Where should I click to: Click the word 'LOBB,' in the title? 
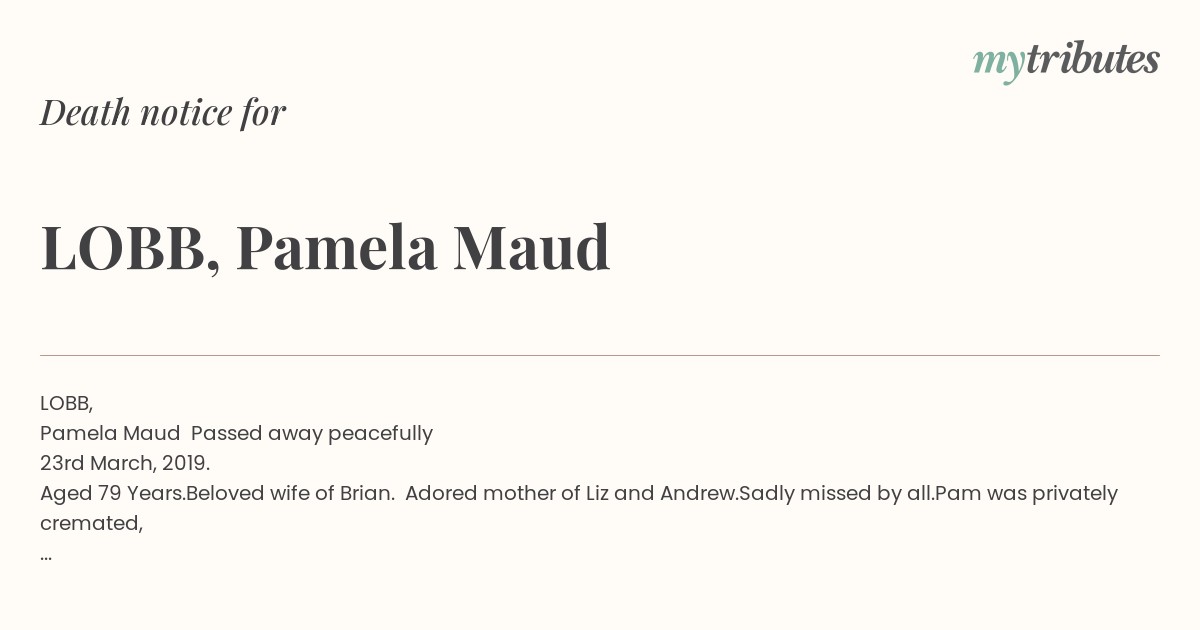[130, 250]
